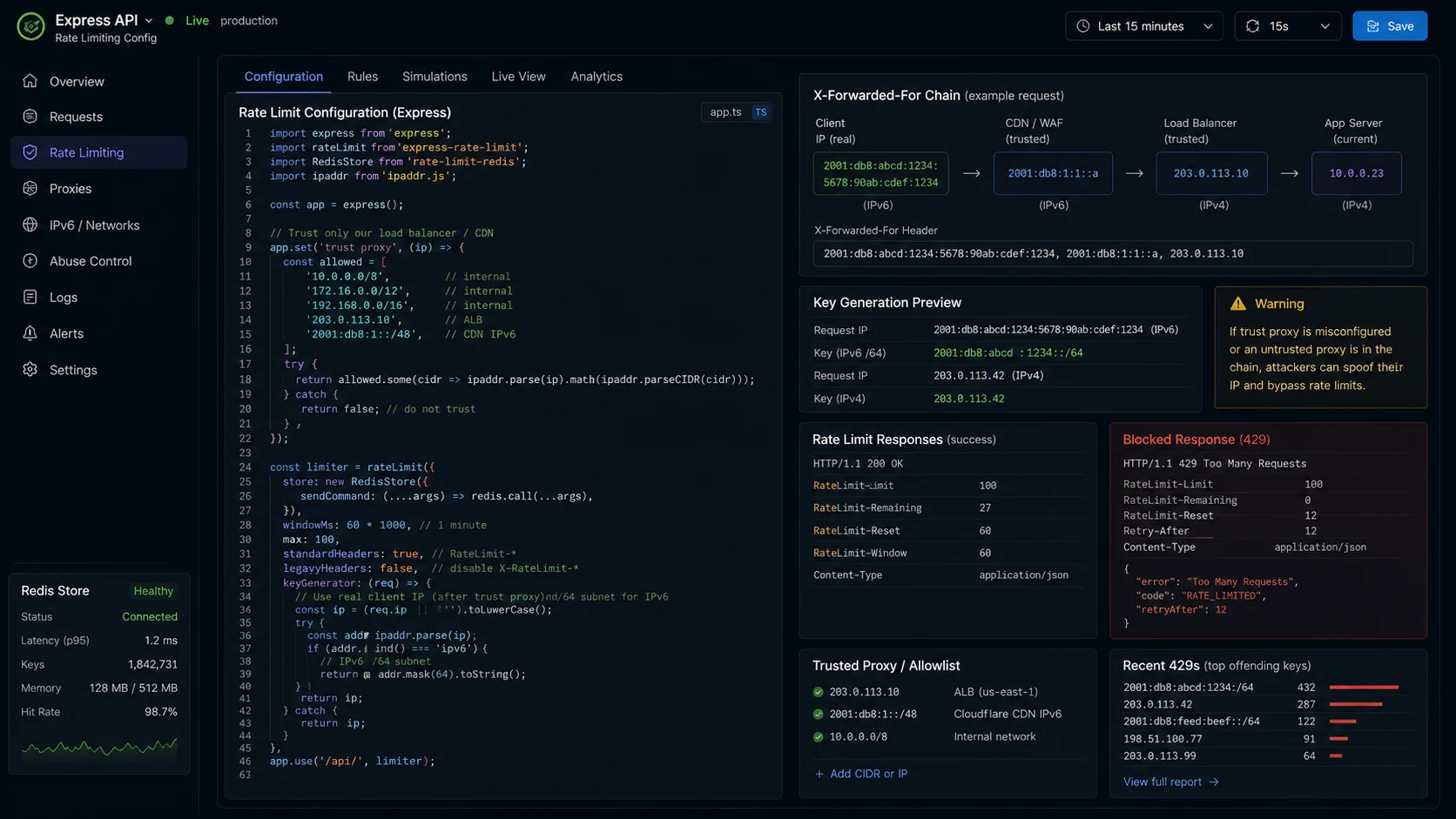The width and height of the screenshot is (1456, 819).
Task: Click the CDN / WAF node 2001:db8:1:1::a
Action: point(1053,173)
